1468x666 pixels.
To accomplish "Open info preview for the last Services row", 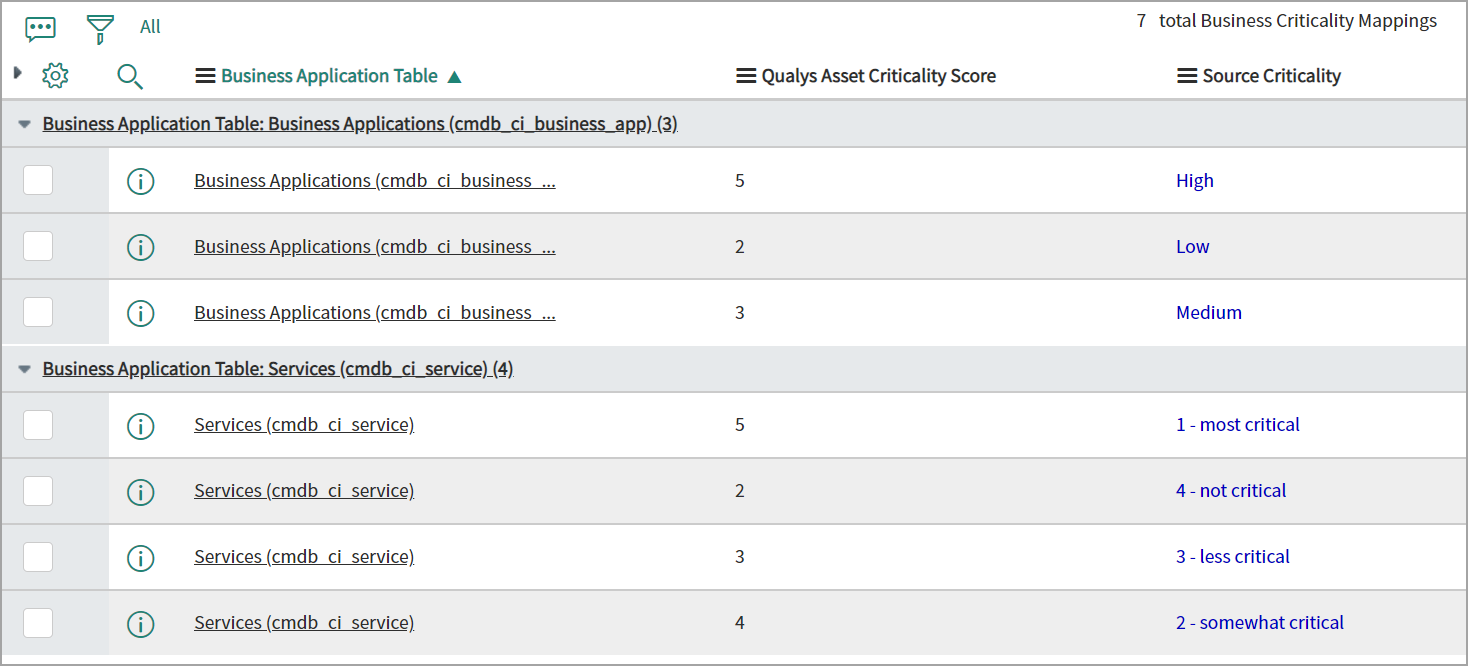I will point(140,622).
